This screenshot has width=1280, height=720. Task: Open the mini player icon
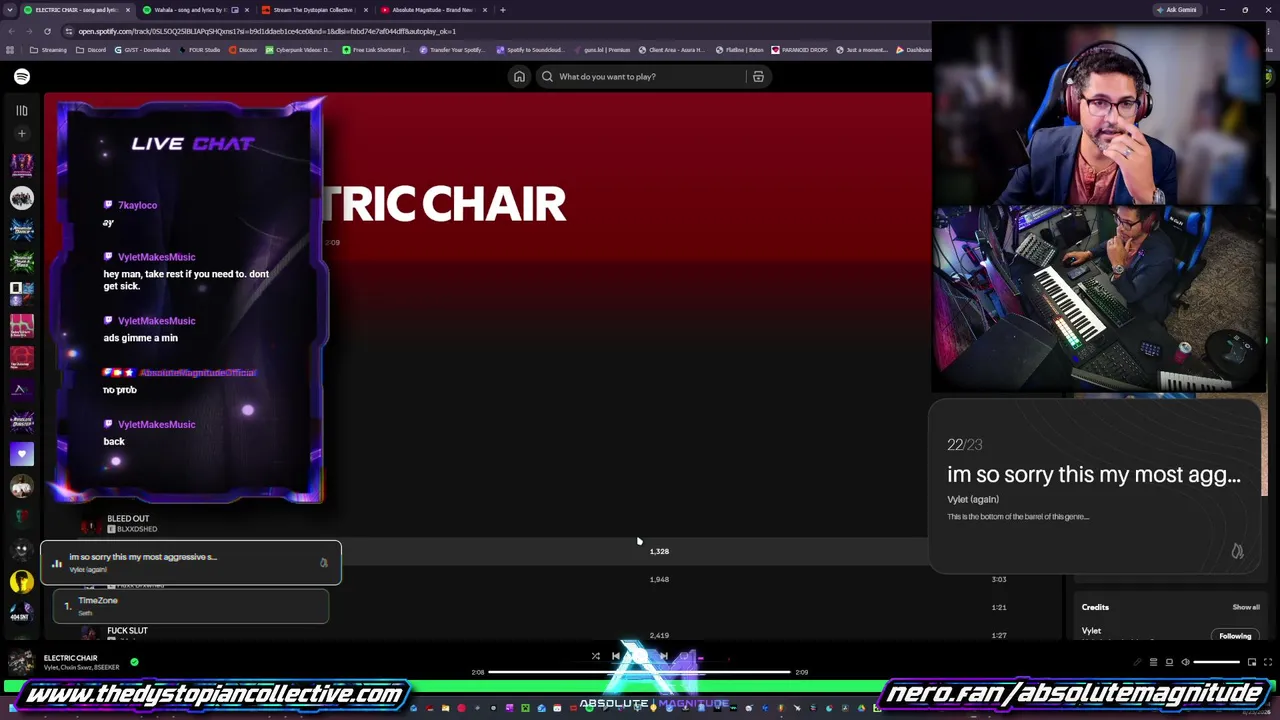click(1251, 662)
